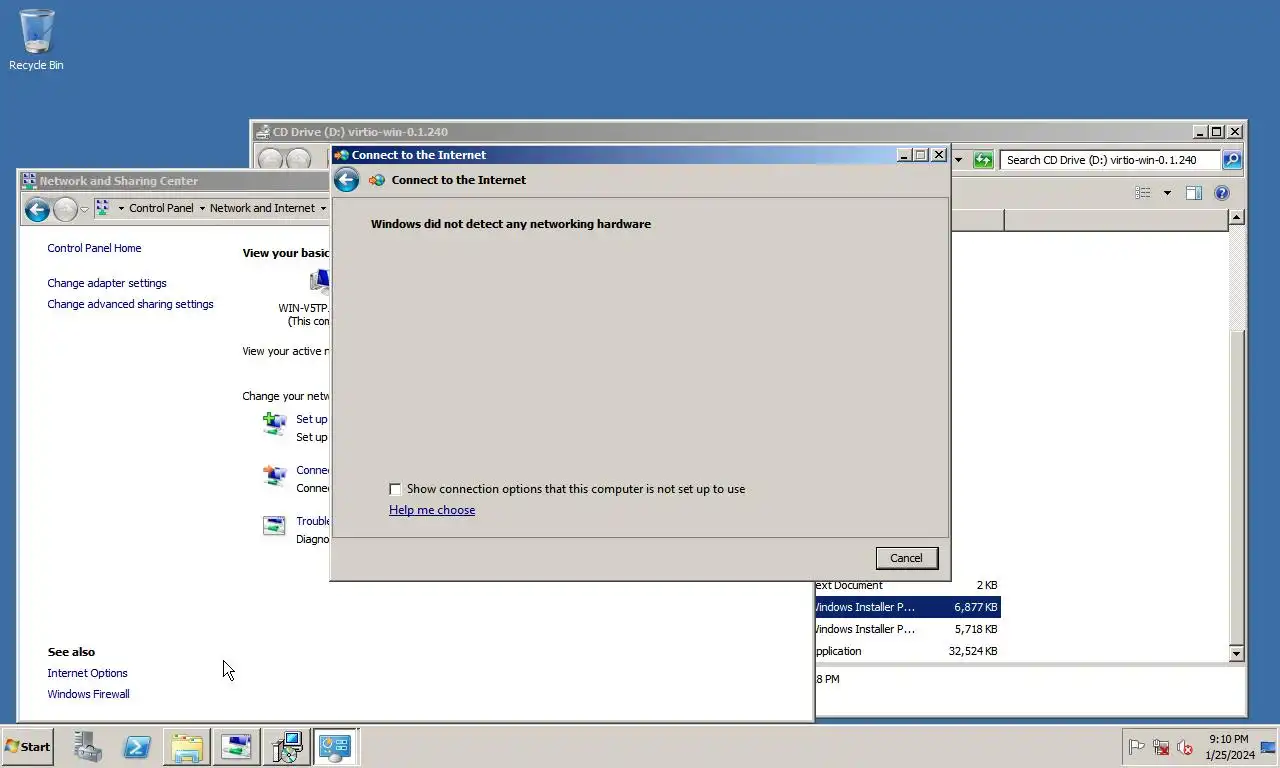Click Set up connection icon in Network window

point(274,424)
